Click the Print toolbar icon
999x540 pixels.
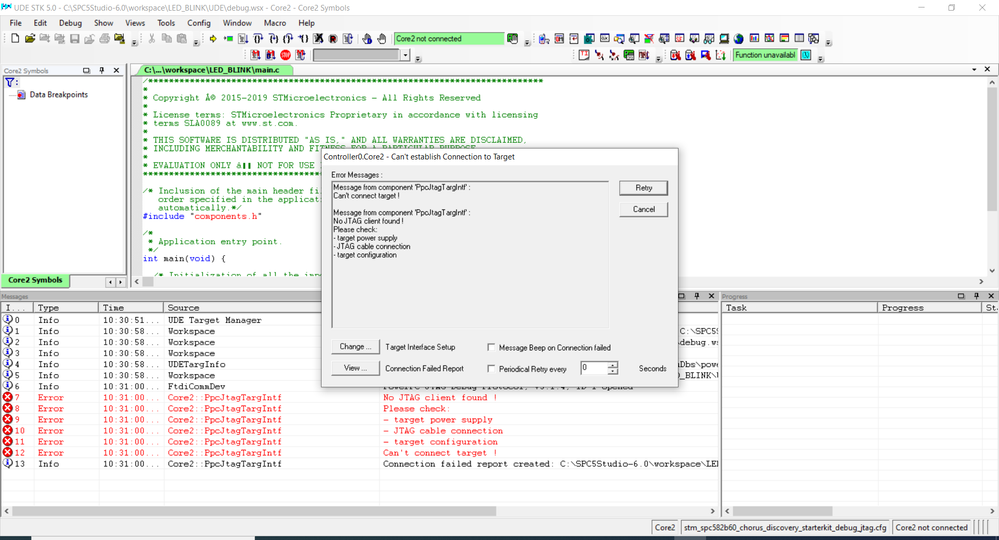[x=104, y=39]
